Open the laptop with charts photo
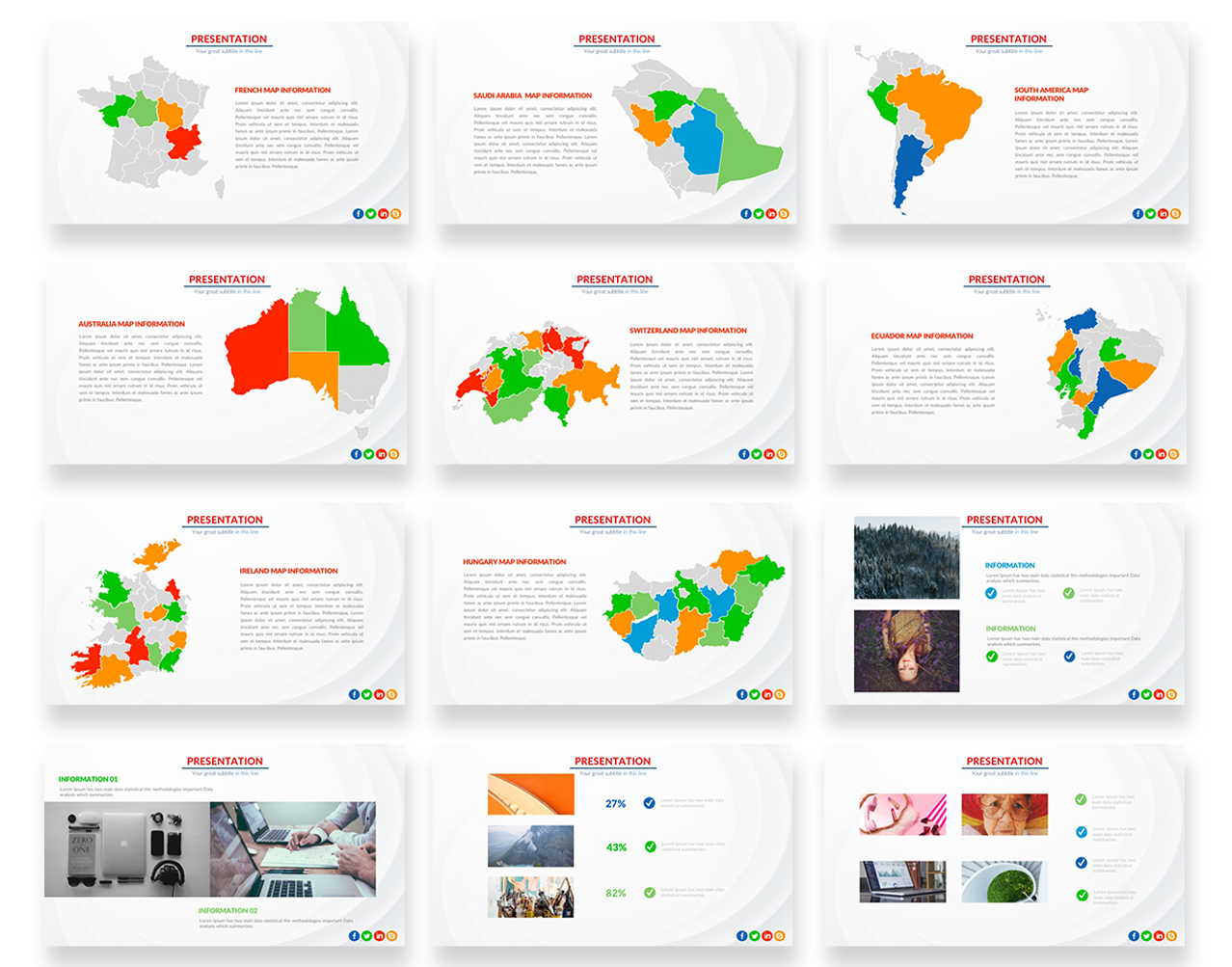The image size is (1232, 967). [x=902, y=881]
